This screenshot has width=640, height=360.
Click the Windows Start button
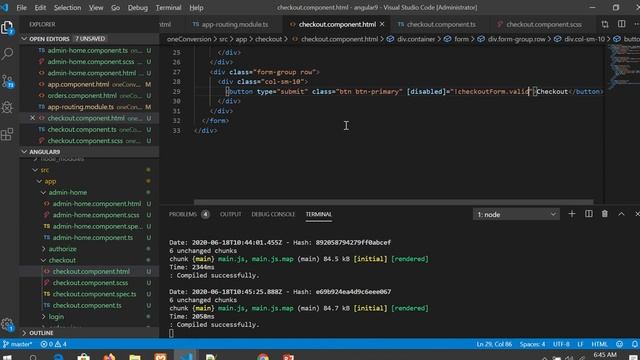(7, 357)
